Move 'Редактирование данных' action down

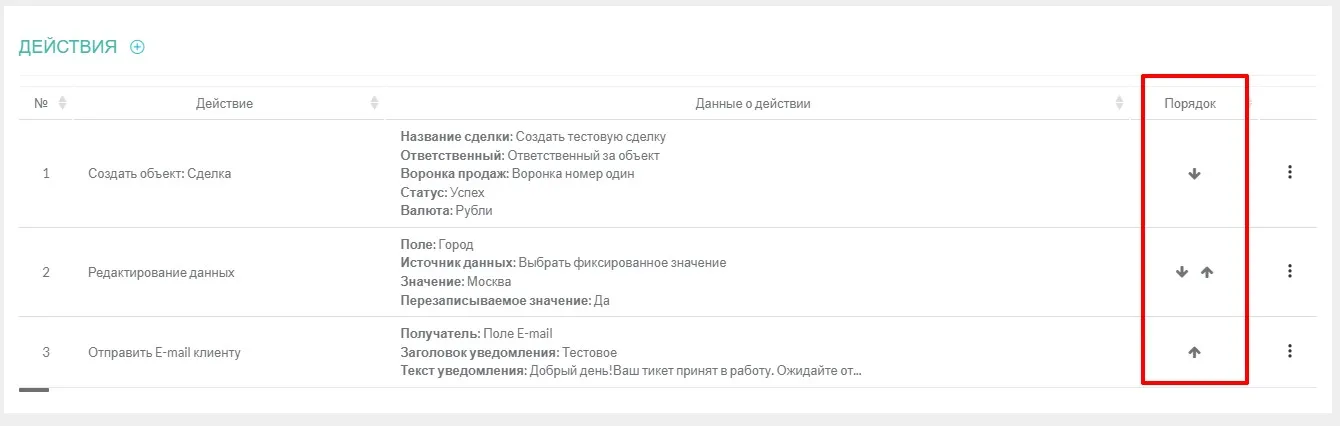tap(1182, 272)
